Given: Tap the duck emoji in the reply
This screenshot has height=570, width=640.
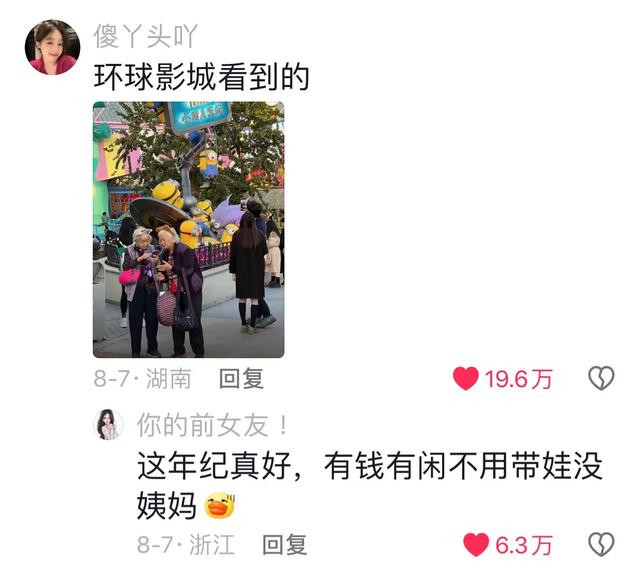Looking at the screenshot, I should tap(220, 505).
